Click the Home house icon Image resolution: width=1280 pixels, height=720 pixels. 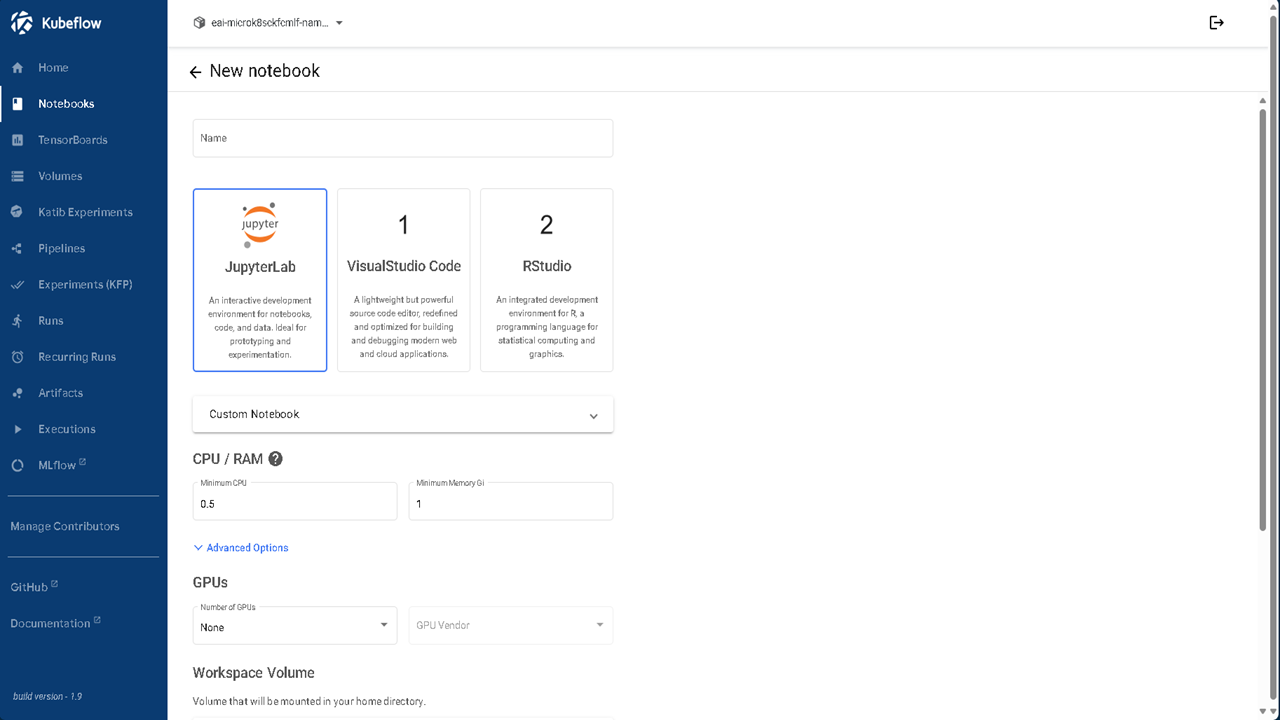coord(17,68)
